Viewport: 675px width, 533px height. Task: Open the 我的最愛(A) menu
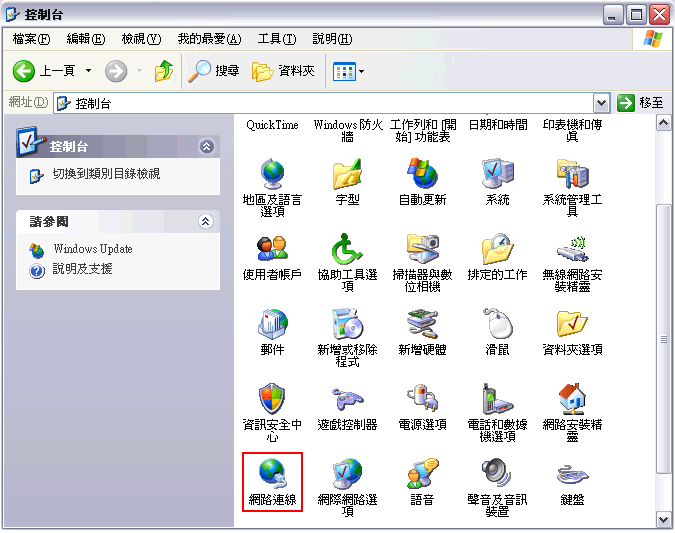tap(209, 39)
